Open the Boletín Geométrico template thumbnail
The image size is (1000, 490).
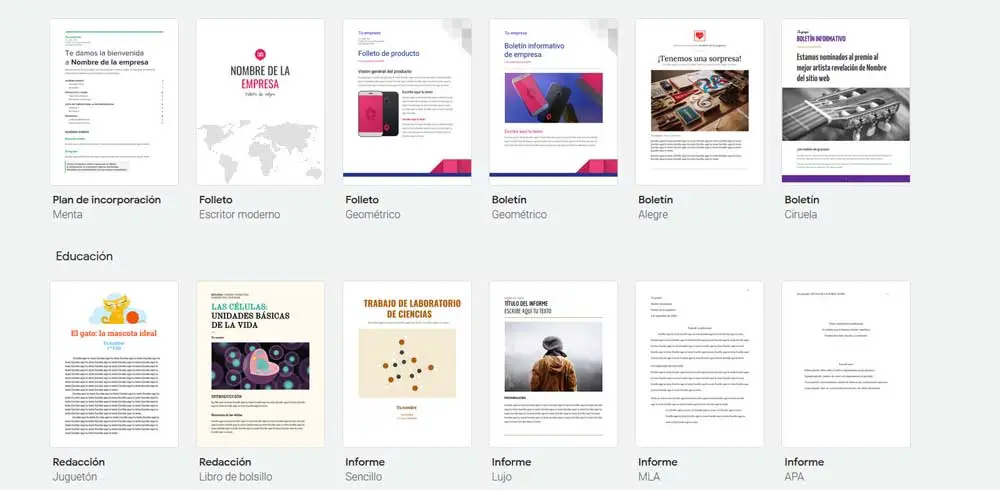click(x=553, y=102)
